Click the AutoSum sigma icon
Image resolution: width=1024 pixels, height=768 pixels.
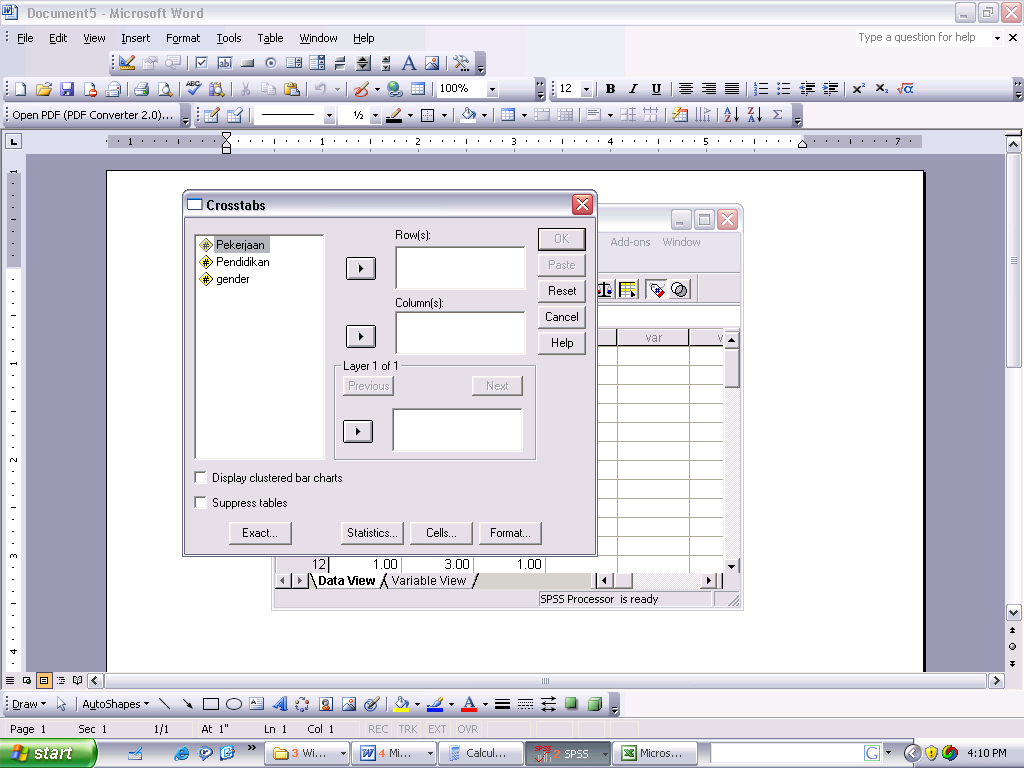(x=777, y=115)
